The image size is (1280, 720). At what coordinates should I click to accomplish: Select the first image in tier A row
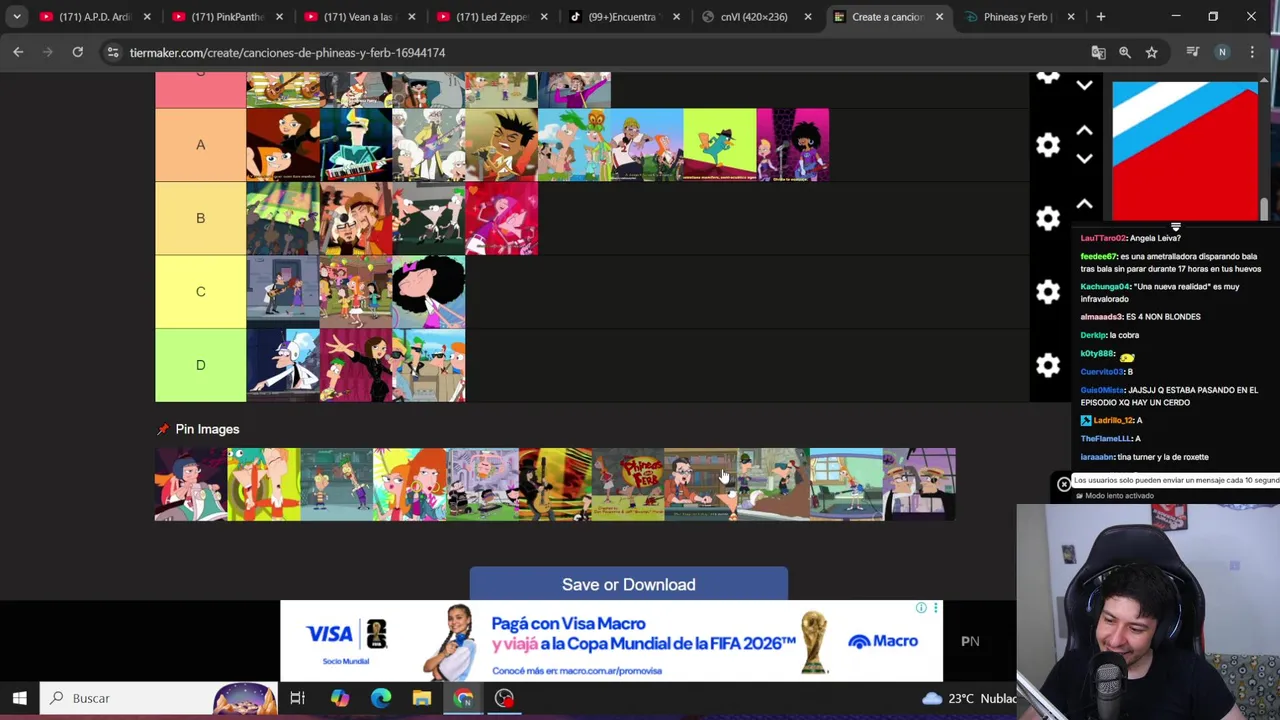(283, 145)
